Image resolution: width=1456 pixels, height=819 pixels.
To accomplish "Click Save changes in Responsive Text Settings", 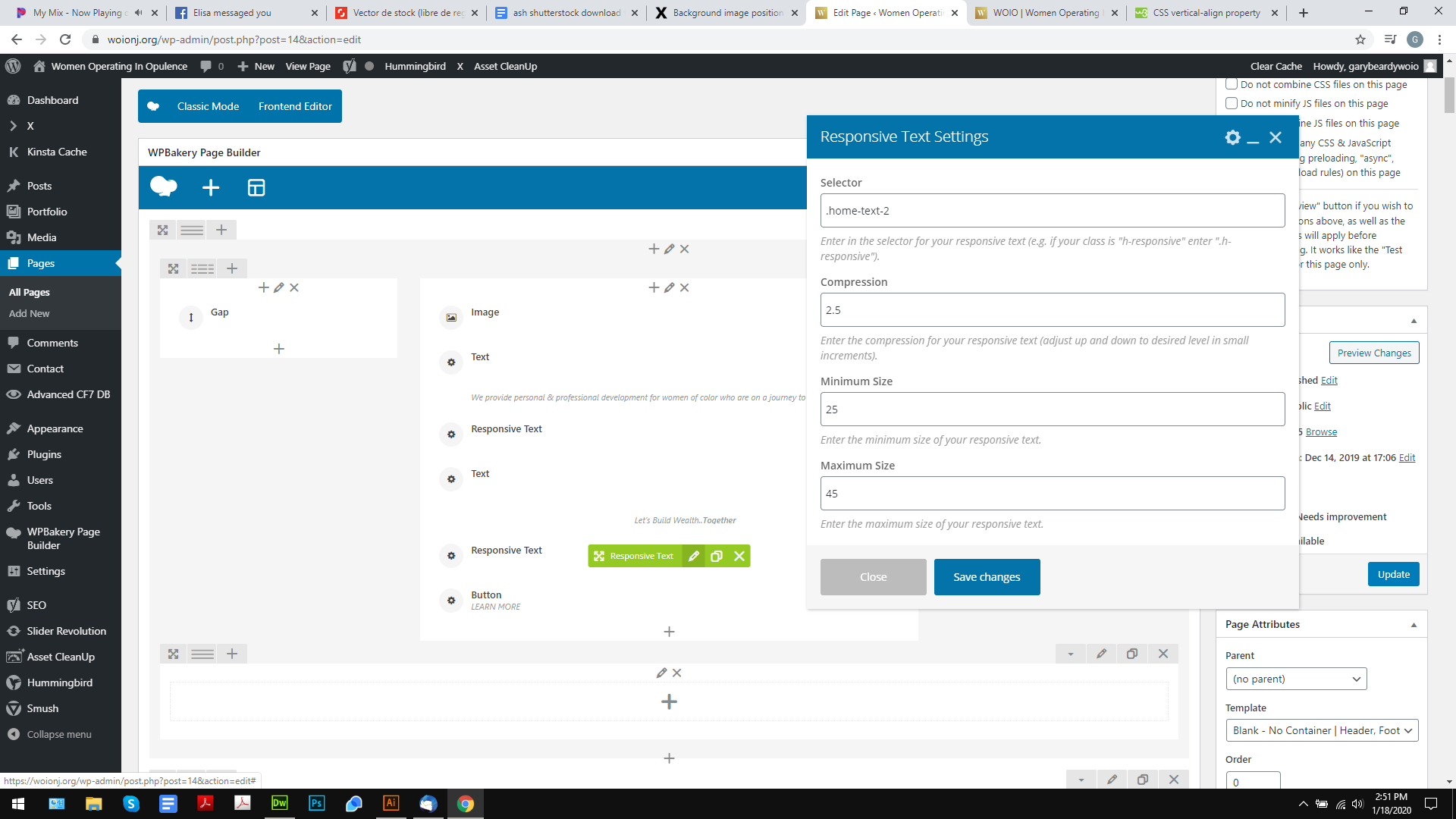I will [987, 577].
